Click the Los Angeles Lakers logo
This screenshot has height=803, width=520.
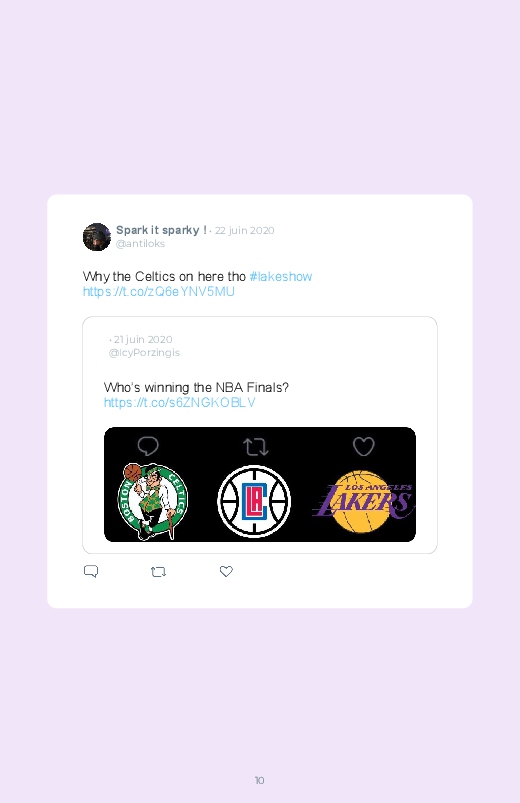[363, 501]
